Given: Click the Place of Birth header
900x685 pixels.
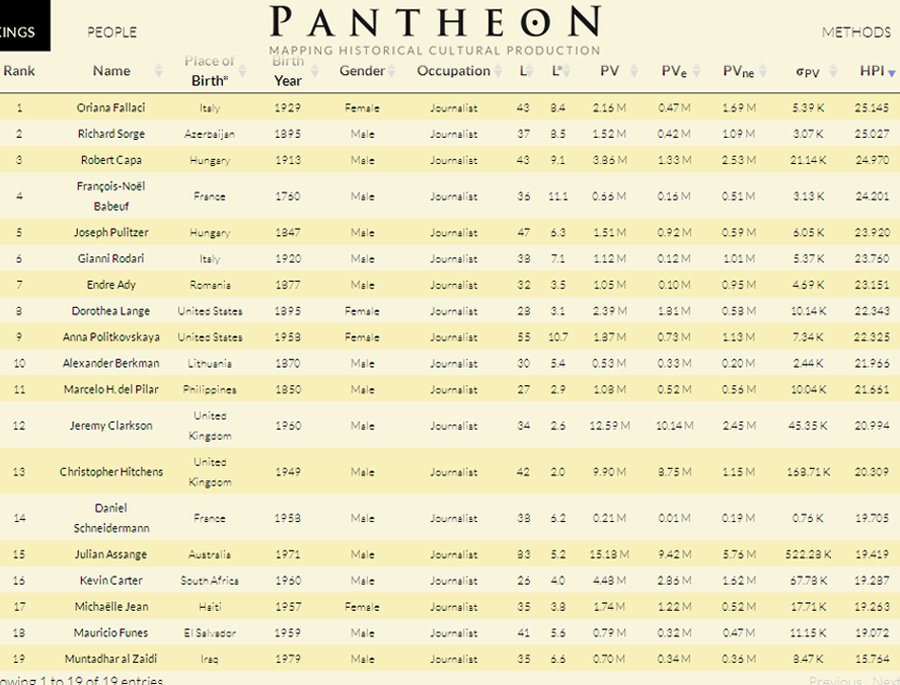Looking at the screenshot, I should pyautogui.click(x=210, y=71).
